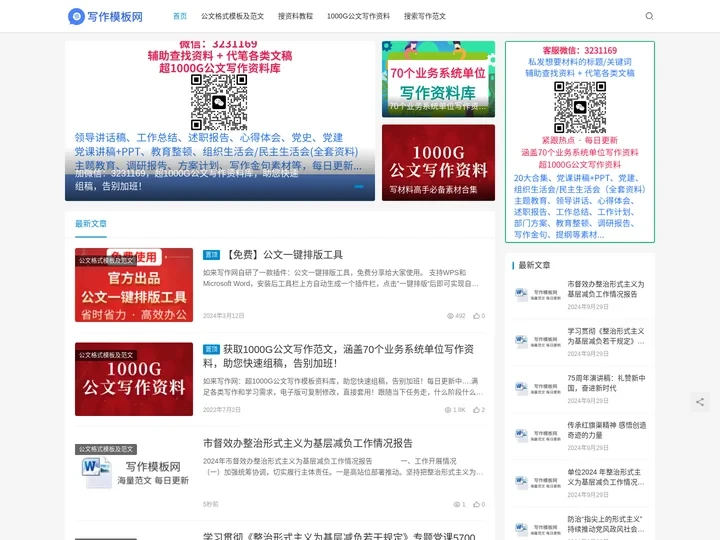The width and height of the screenshot is (720, 540).
Task: Click the red 1000G公文写作资料 banner at top
Action: (439, 163)
